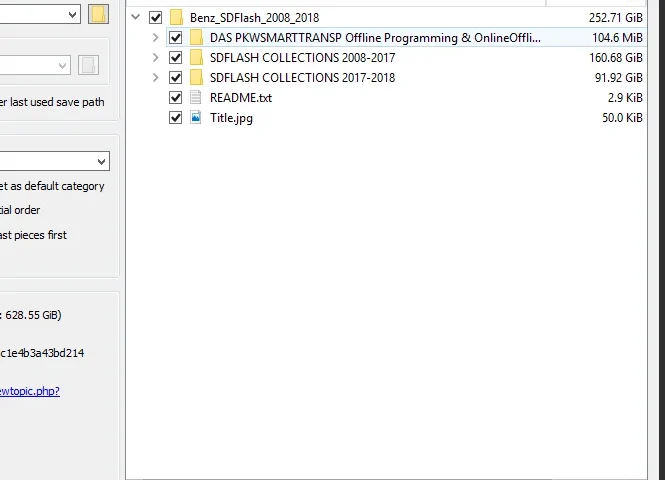Open the viewtopic.php hyperlink

point(30,390)
